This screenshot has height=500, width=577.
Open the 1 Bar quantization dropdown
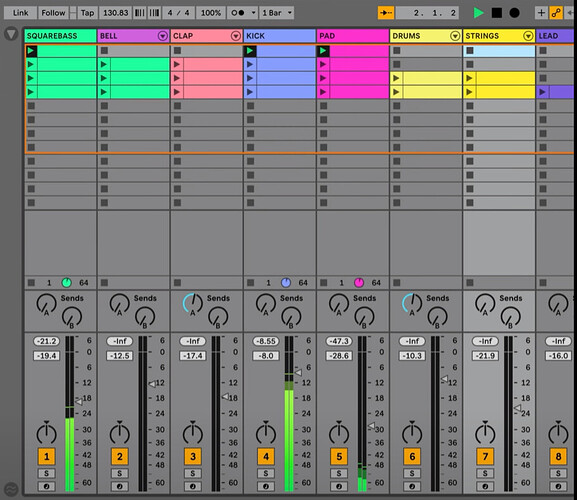[x=277, y=13]
